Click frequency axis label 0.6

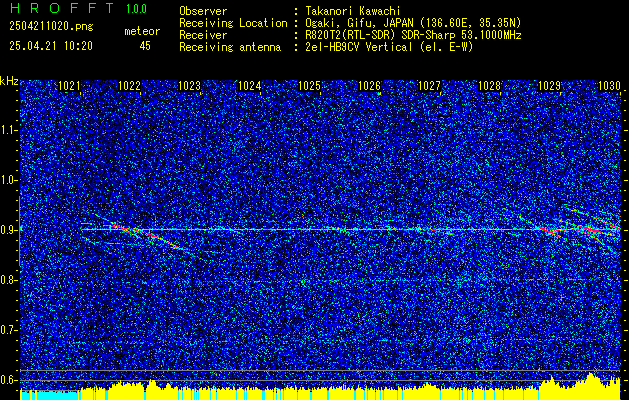point(8,380)
